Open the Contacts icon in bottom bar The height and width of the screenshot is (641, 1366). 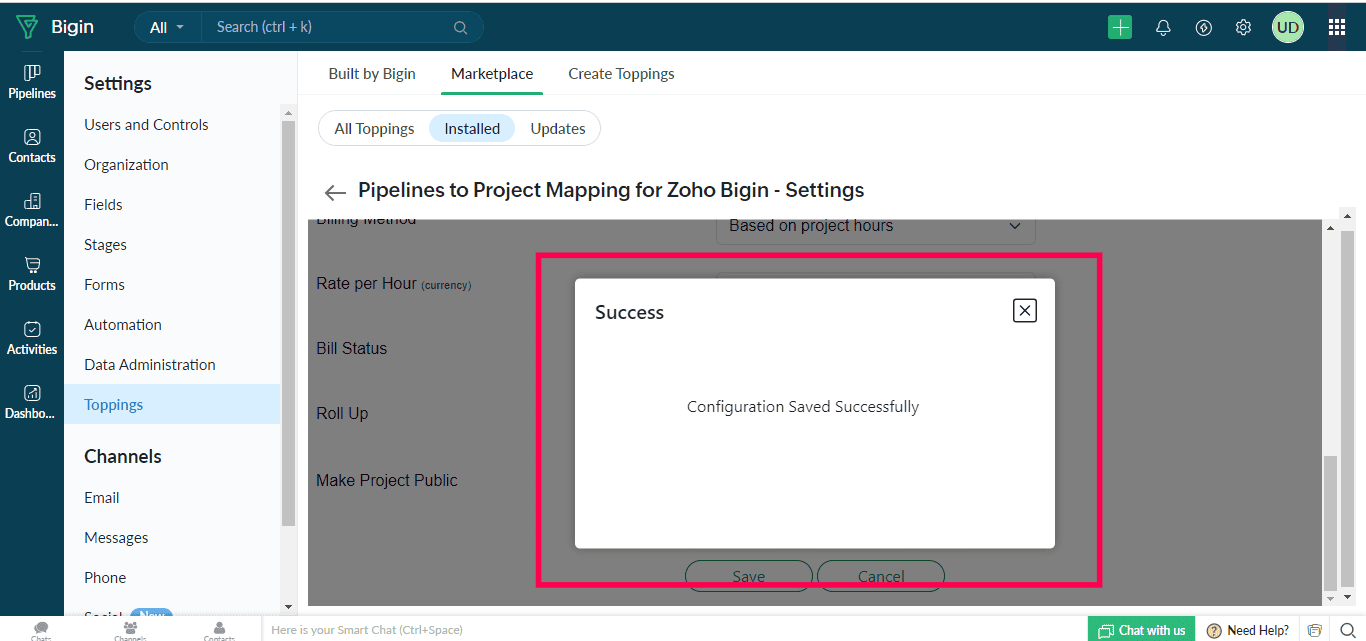pos(219,630)
